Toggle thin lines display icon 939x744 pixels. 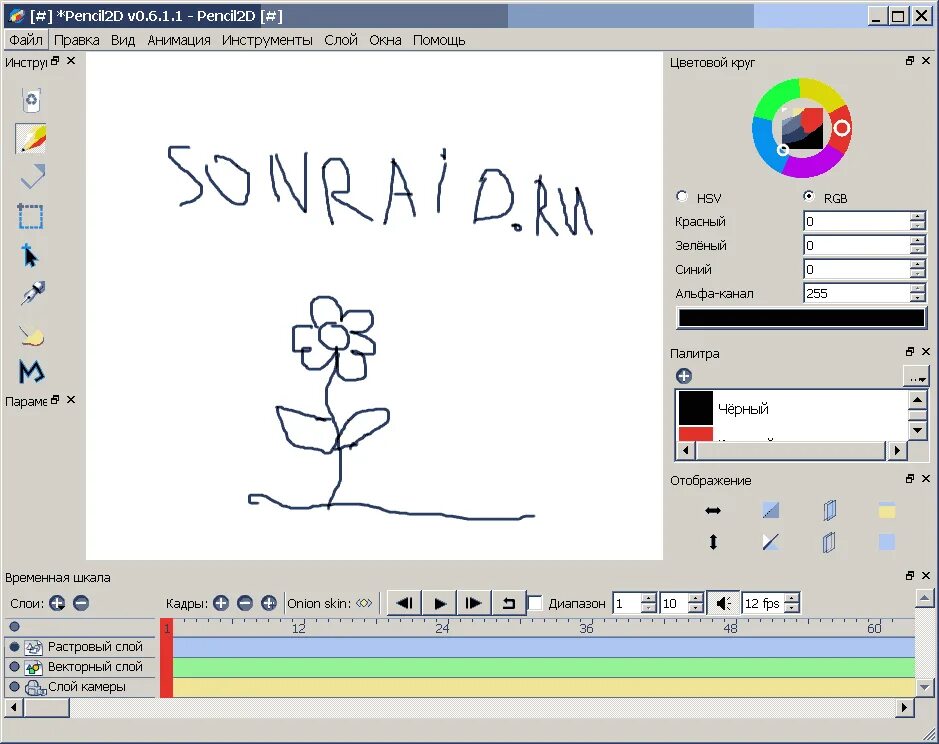(x=771, y=510)
